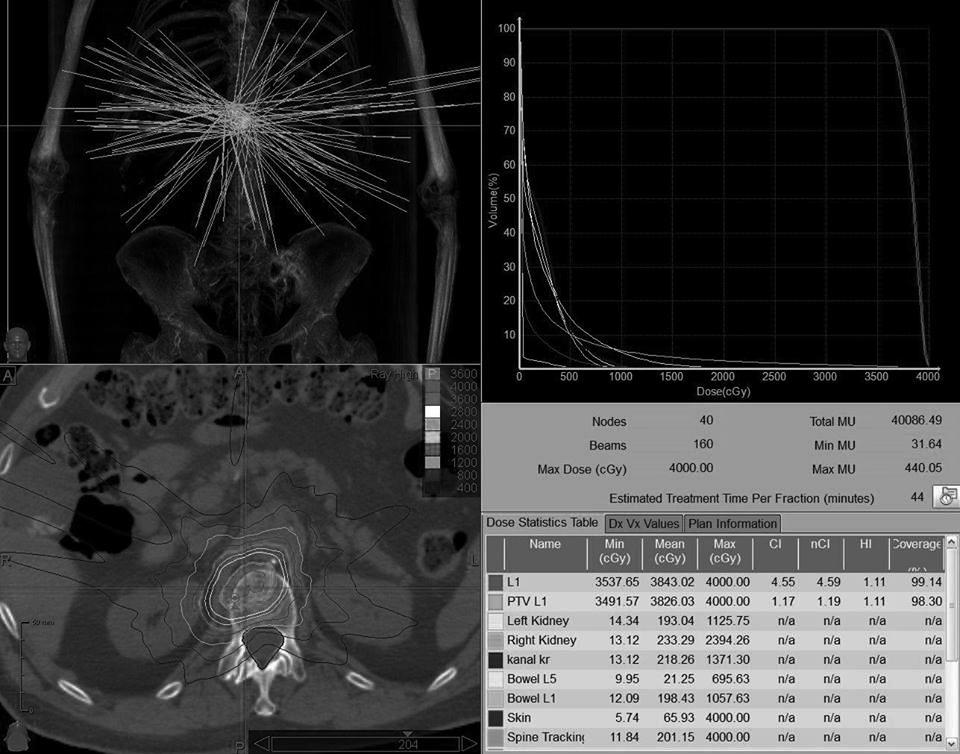Click the Skin structure color swatch
960x754 pixels.
495,718
